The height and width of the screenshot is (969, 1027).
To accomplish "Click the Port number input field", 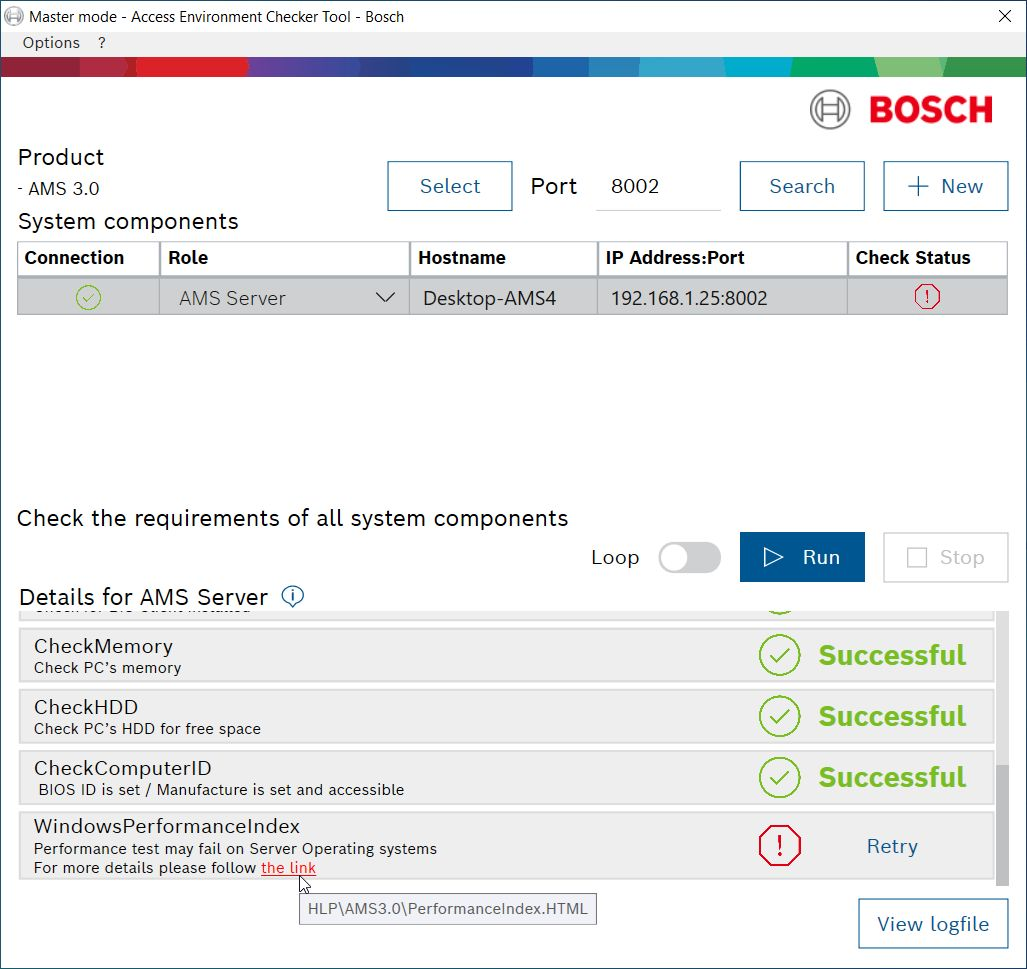I will [x=658, y=187].
